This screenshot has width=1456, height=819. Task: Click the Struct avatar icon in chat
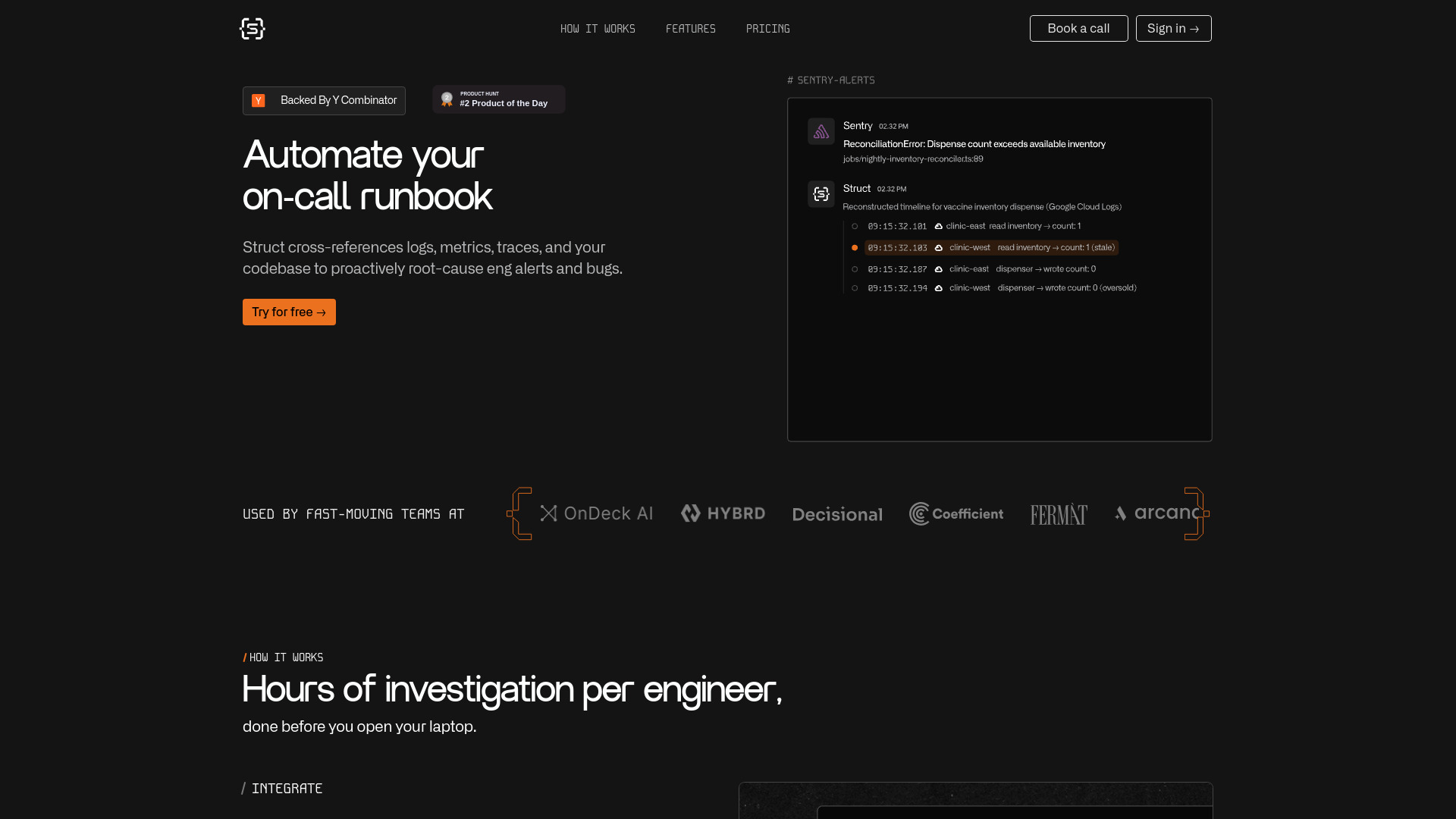(x=821, y=194)
